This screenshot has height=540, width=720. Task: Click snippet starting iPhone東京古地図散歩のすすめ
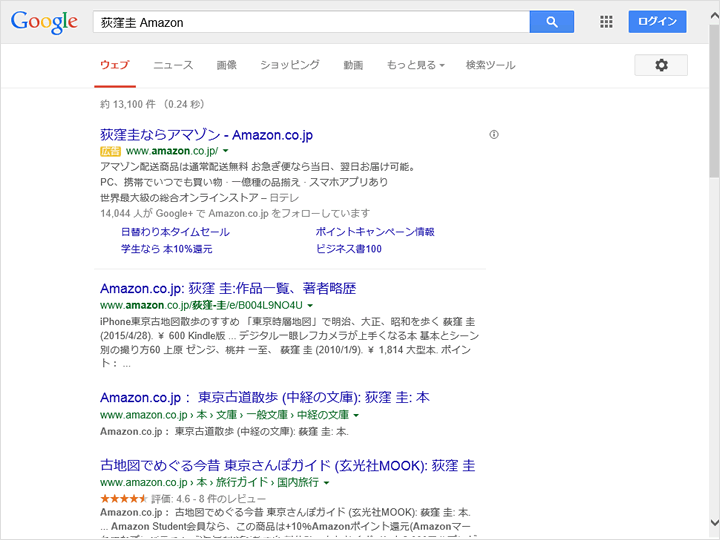point(289,343)
